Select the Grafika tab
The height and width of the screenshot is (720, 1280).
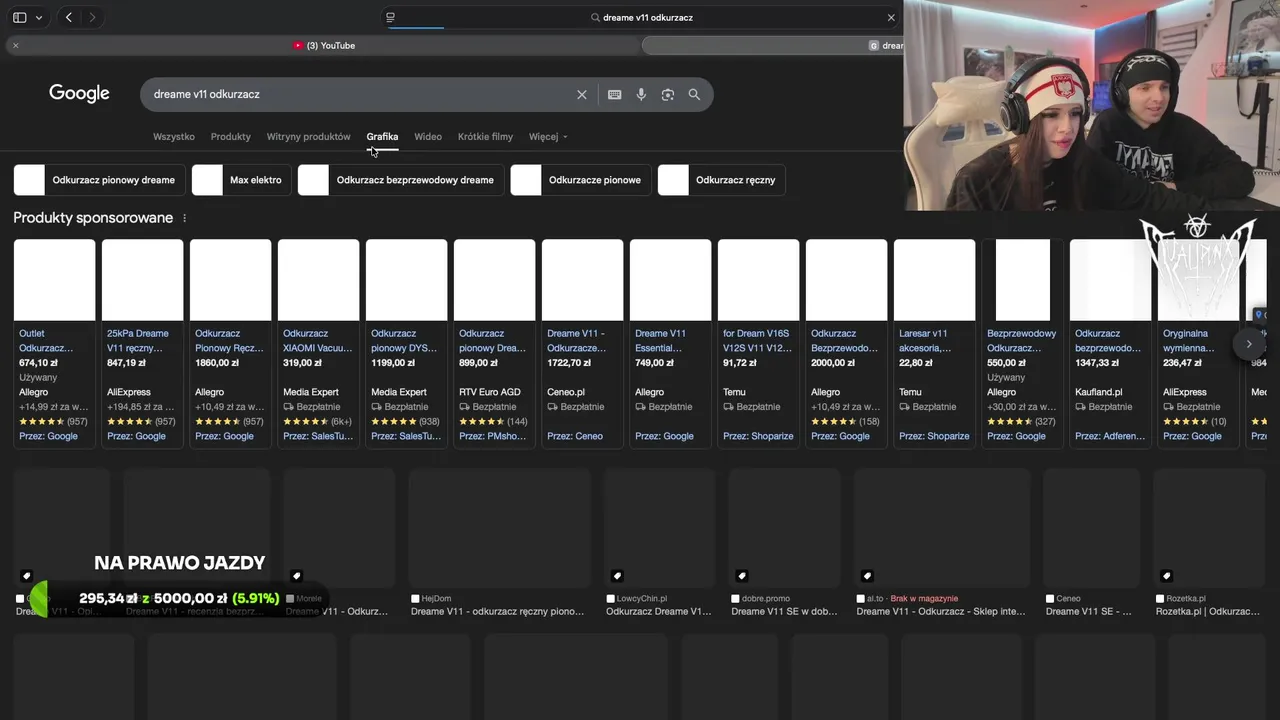click(x=382, y=137)
